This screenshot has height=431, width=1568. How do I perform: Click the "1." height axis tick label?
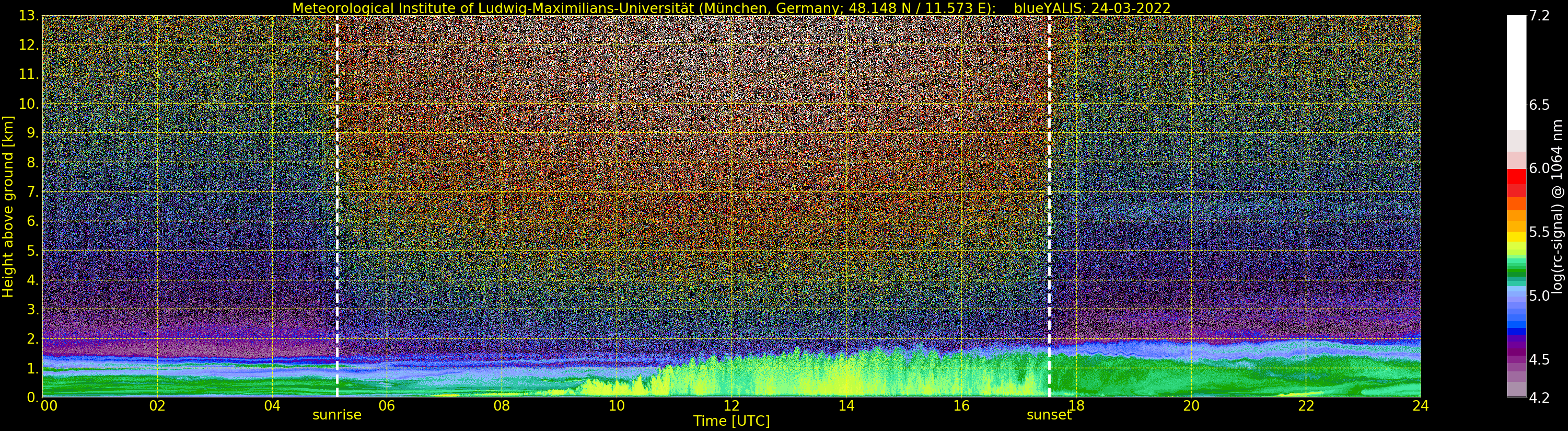tap(32, 368)
